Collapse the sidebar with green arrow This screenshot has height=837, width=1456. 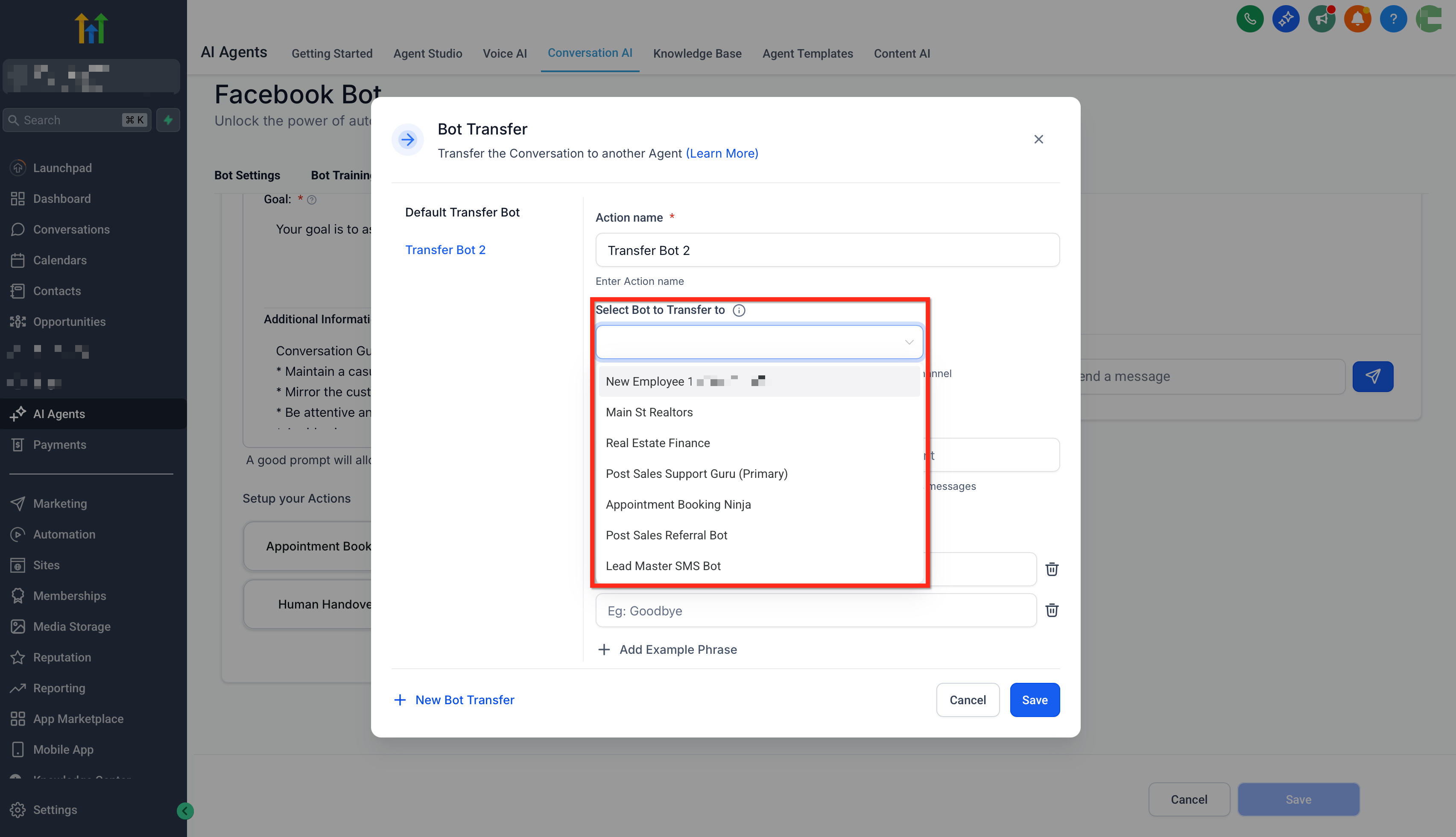[x=184, y=811]
